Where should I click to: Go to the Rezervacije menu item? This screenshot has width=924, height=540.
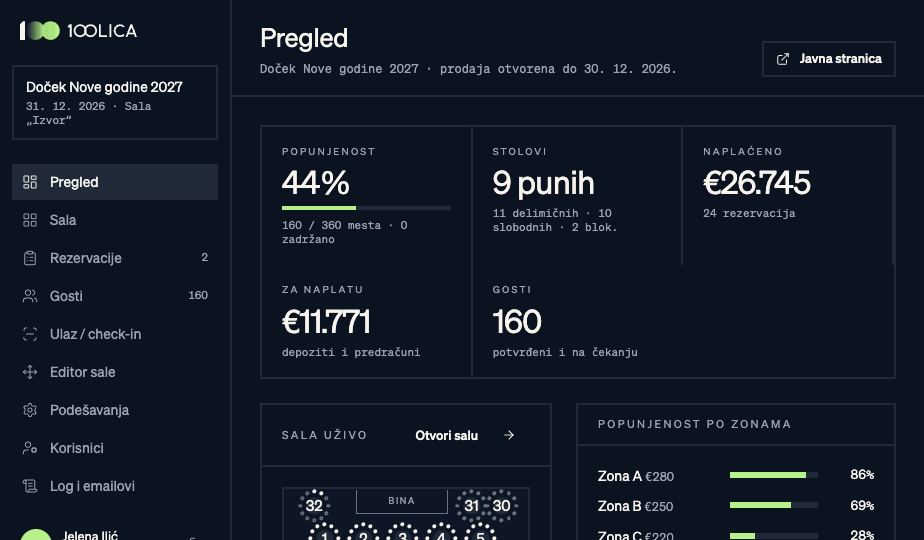coord(115,258)
